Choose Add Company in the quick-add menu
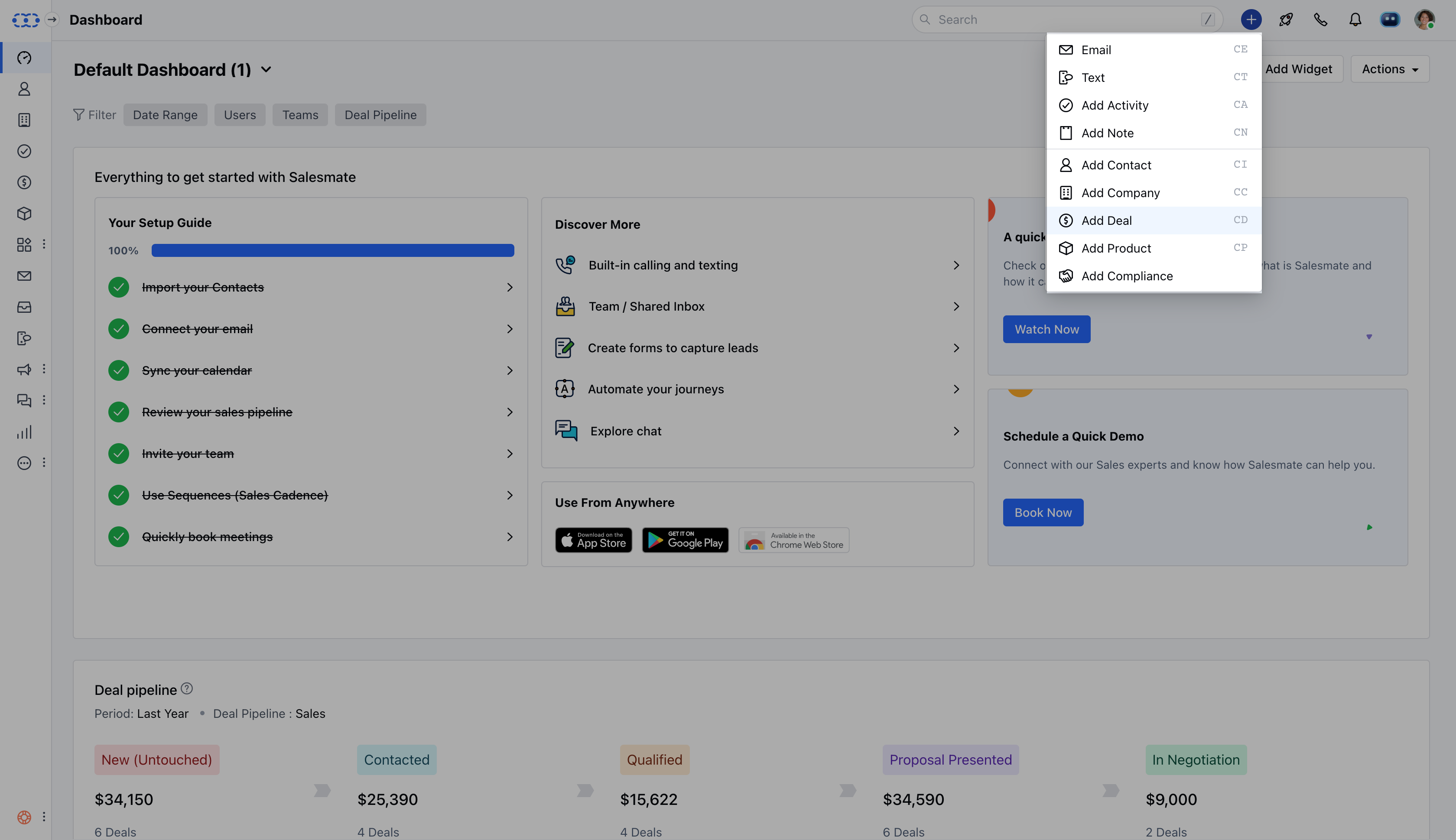The height and width of the screenshot is (840, 1456). [x=1154, y=193]
